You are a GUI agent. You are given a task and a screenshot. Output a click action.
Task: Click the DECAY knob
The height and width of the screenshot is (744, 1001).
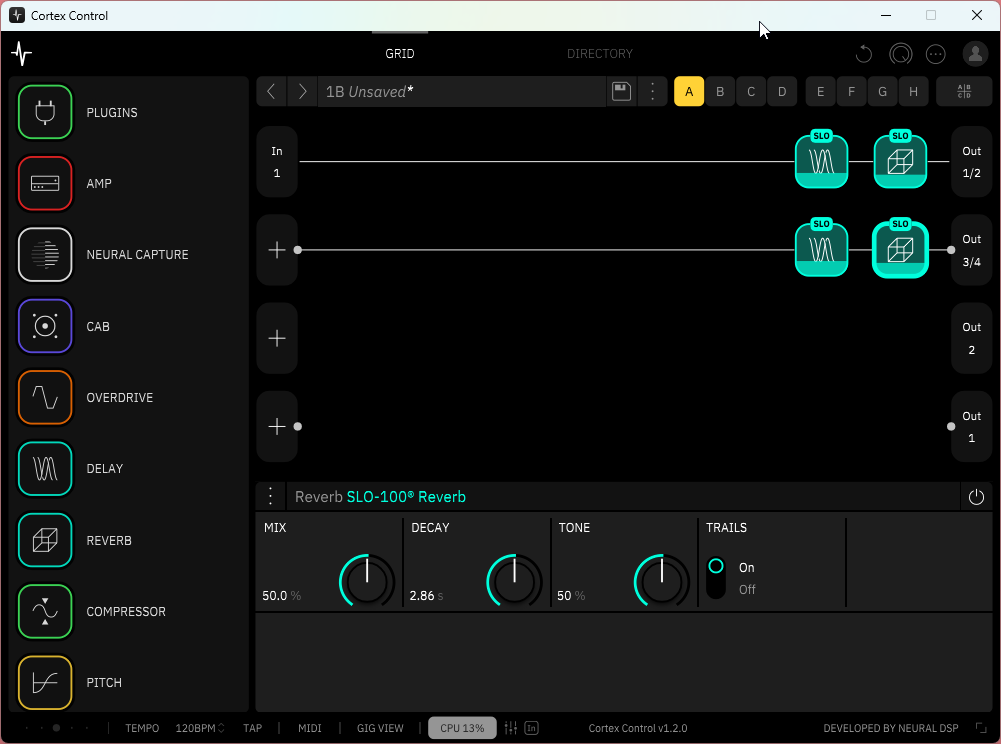(515, 581)
